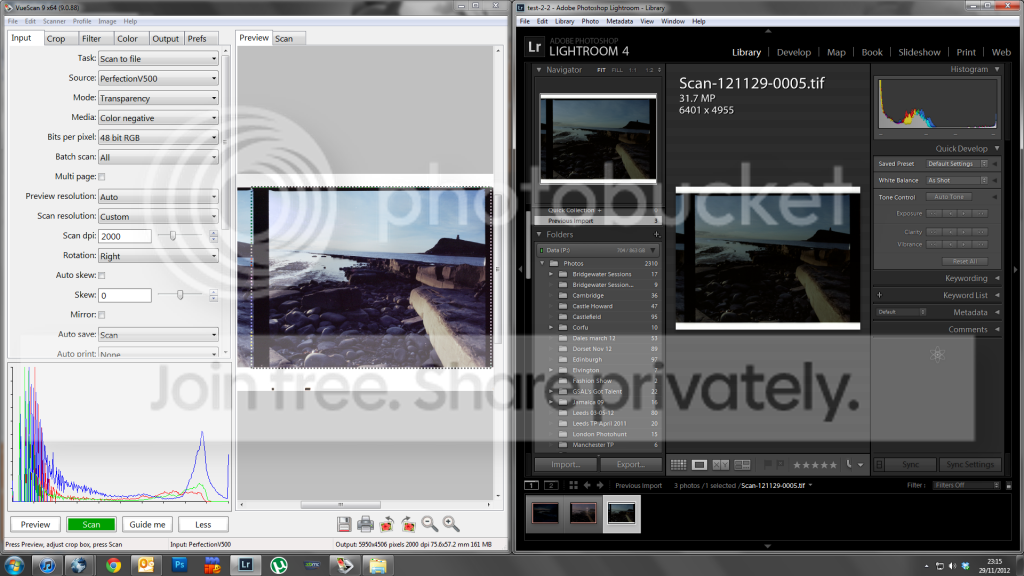Select Loupe view icon in Lightroom toolbar
The image size is (1024, 576).
click(699, 465)
